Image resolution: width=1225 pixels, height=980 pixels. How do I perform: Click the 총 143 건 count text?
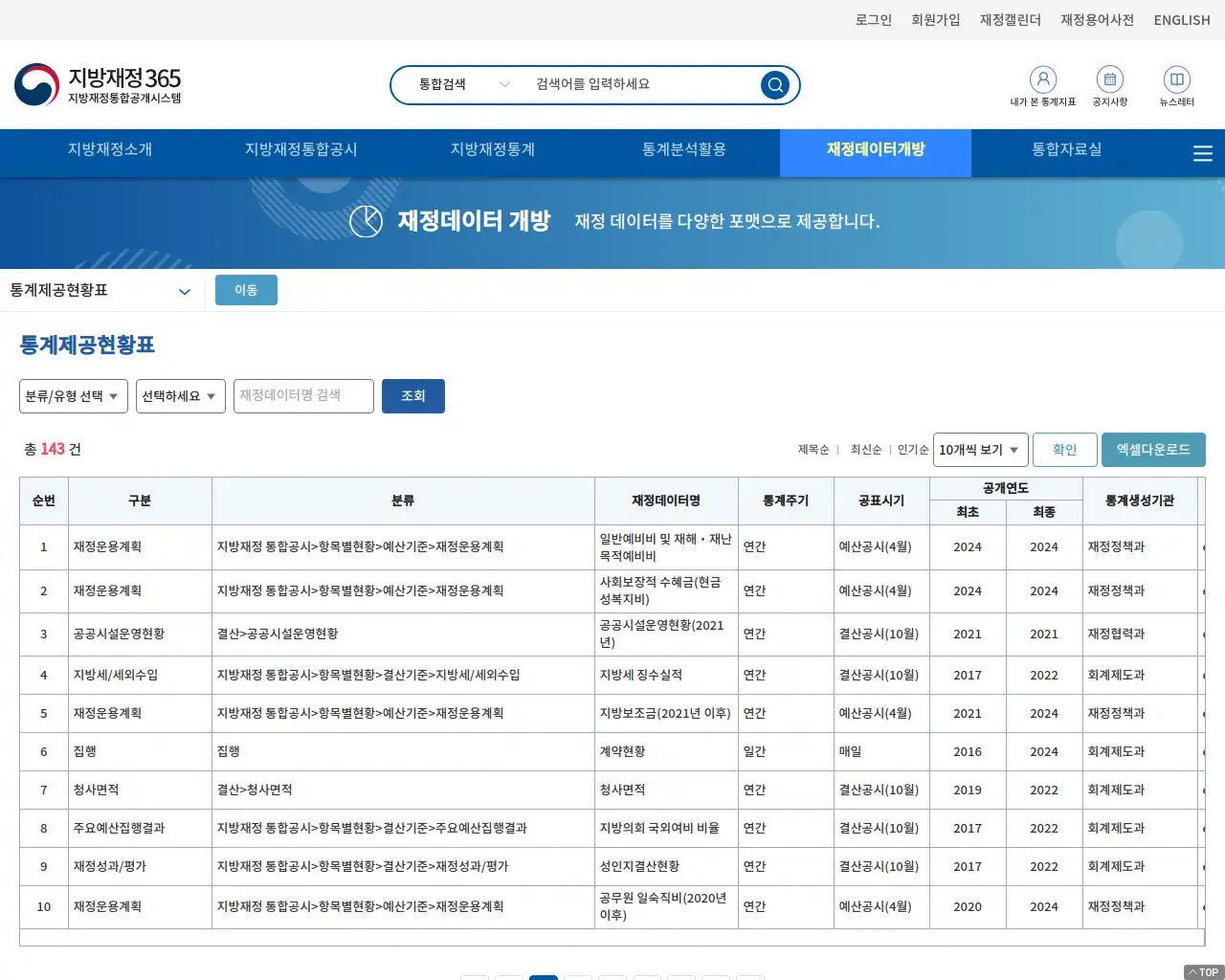tap(53, 449)
